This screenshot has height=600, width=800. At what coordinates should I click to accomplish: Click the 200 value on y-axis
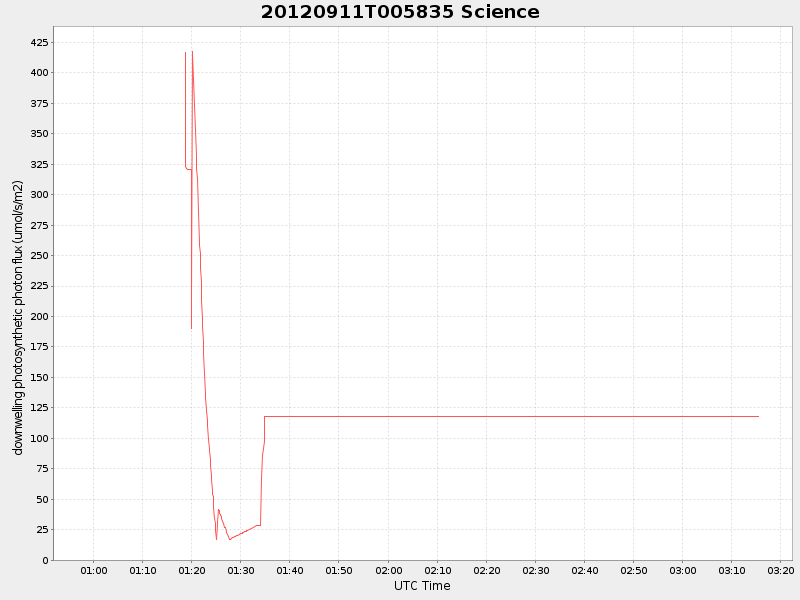coord(39,316)
